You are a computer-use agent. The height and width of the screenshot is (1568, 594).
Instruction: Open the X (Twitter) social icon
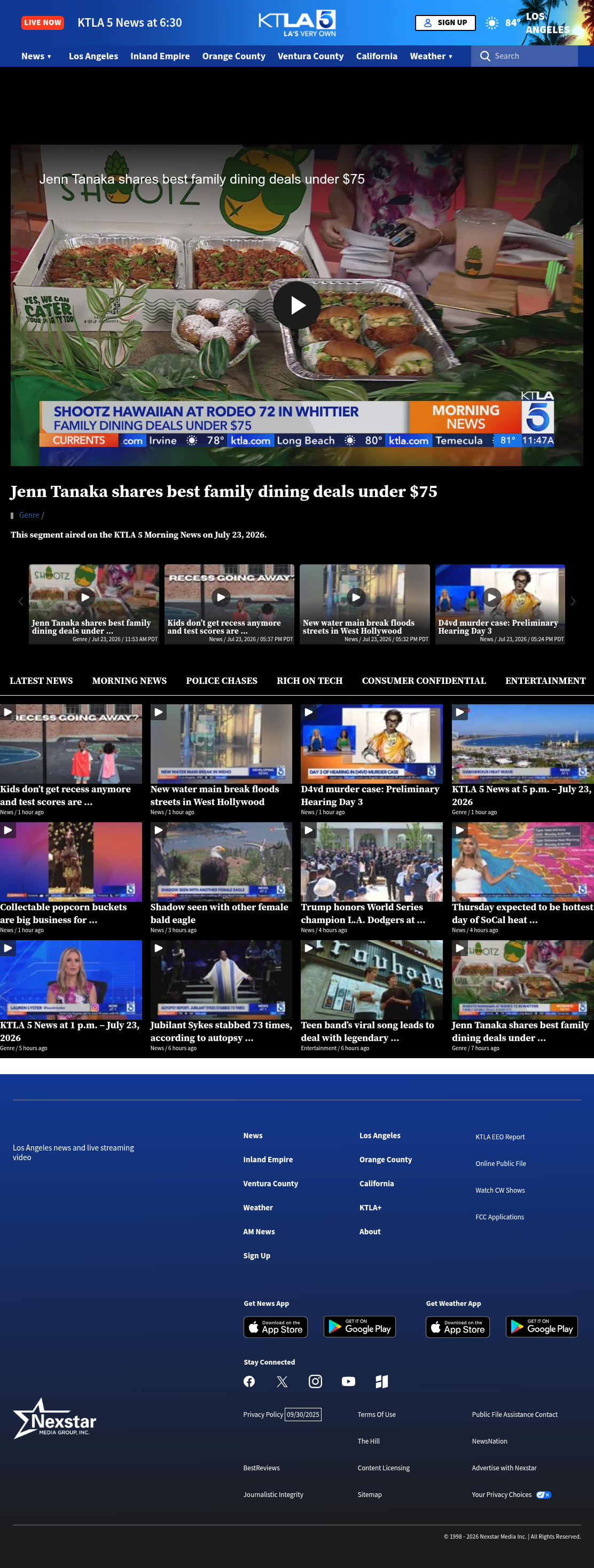(282, 1381)
